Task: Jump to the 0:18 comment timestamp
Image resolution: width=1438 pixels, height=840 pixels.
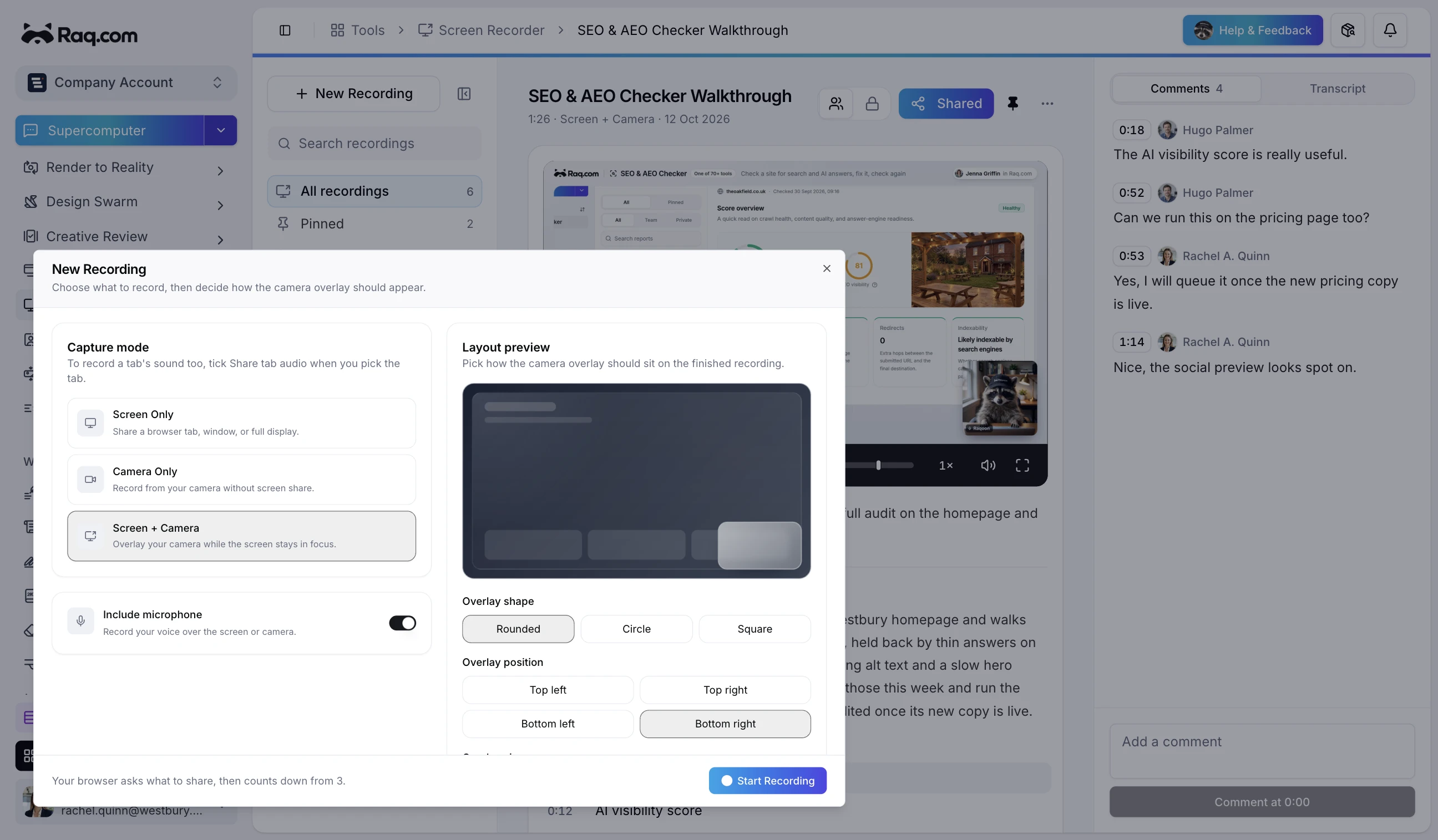Action: 1131,131
